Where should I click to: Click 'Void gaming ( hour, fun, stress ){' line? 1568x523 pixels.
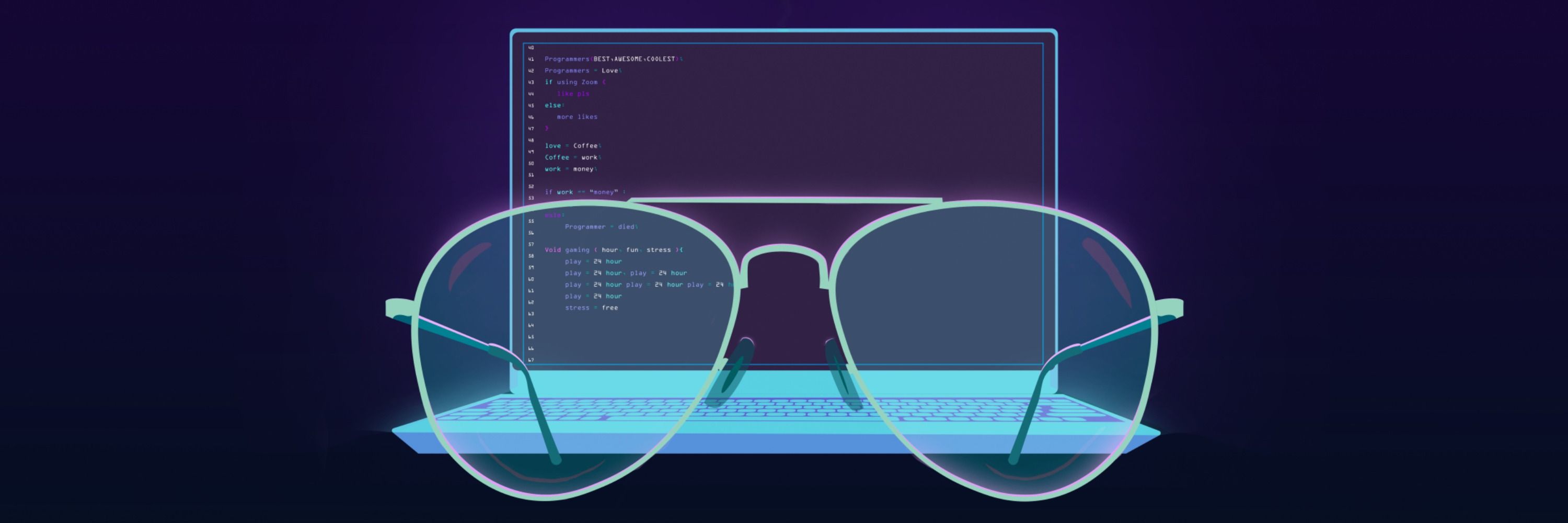(614, 249)
